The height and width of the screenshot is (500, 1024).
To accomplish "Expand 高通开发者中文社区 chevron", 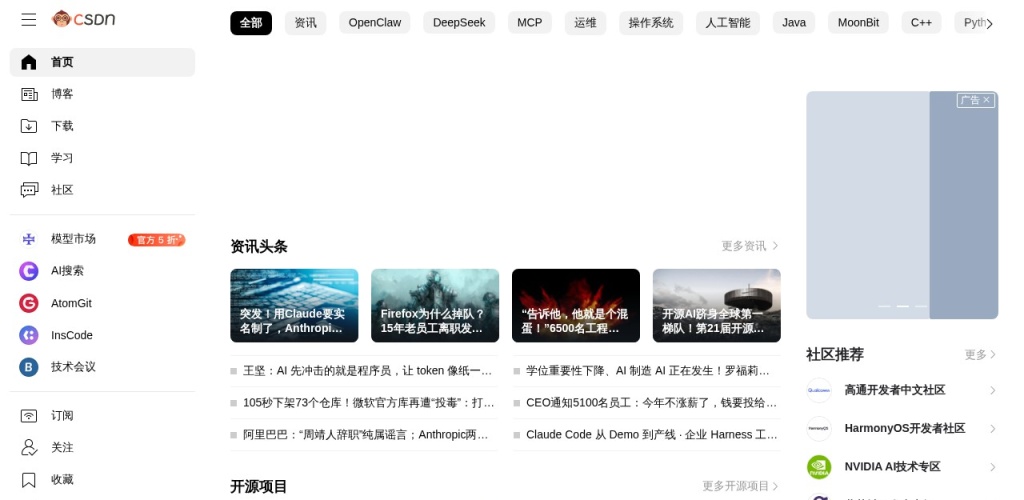I will pyautogui.click(x=992, y=390).
